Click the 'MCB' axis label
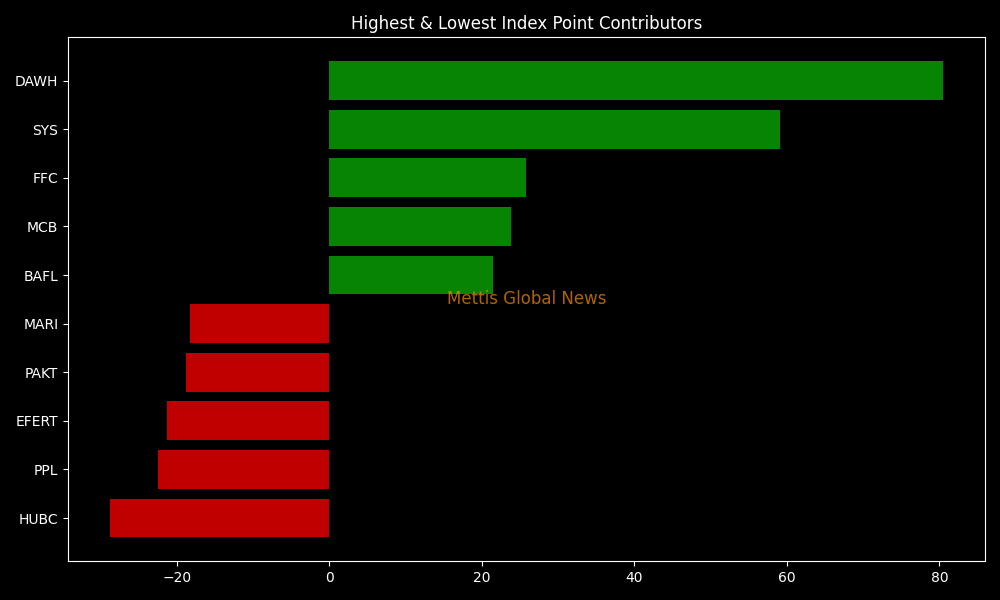The image size is (1000, 600). (x=42, y=228)
